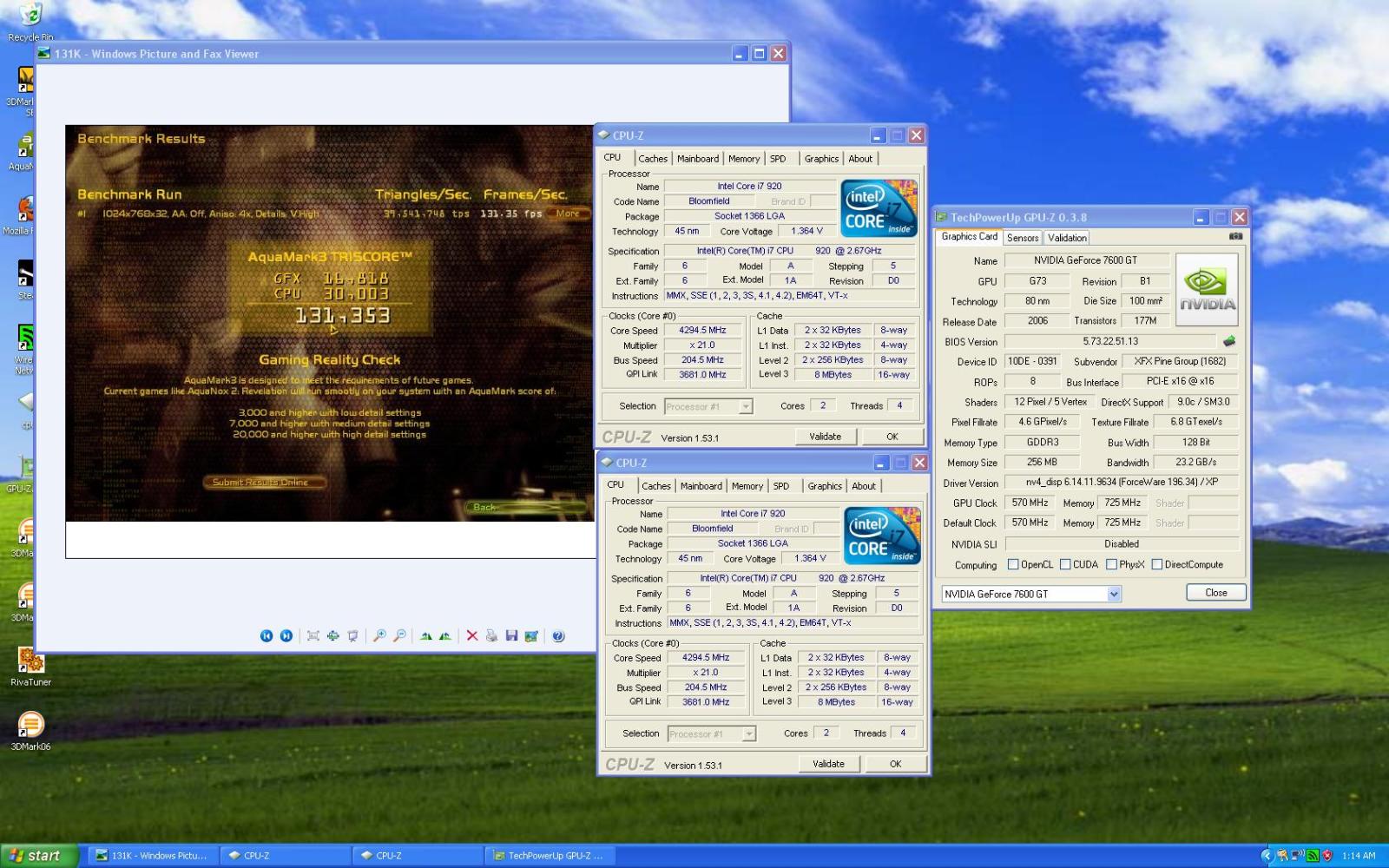Click the Actual Size icon in Picture Viewer
1389x868 pixels.
coord(332,636)
